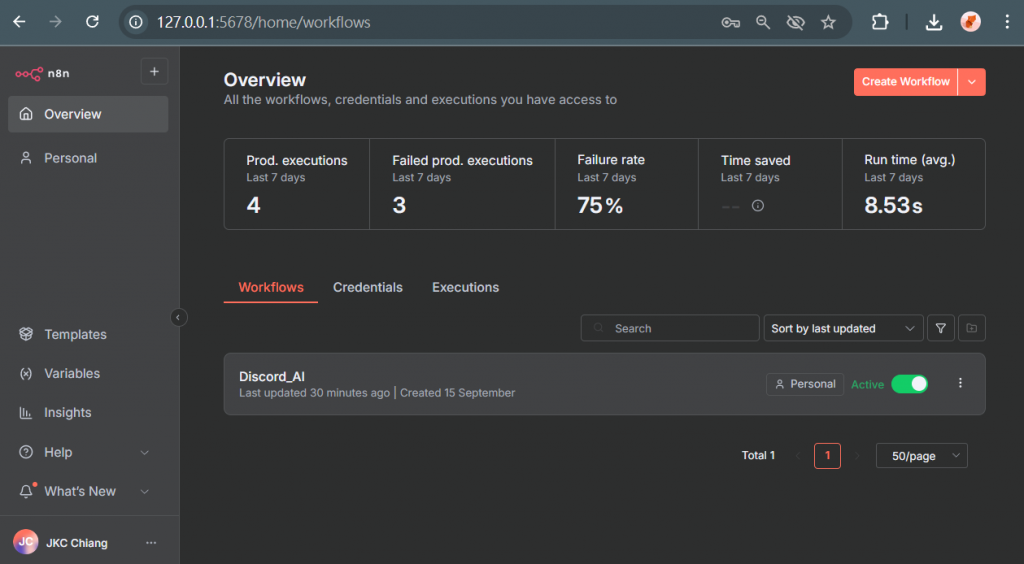Click the workflow Search field

(670, 328)
